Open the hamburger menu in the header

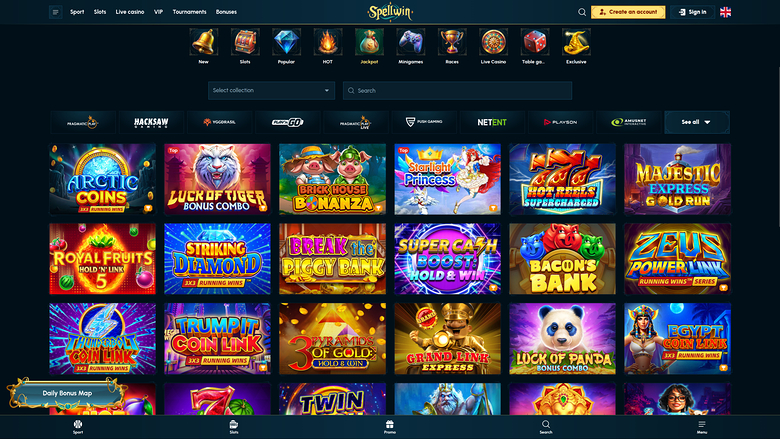(x=56, y=12)
